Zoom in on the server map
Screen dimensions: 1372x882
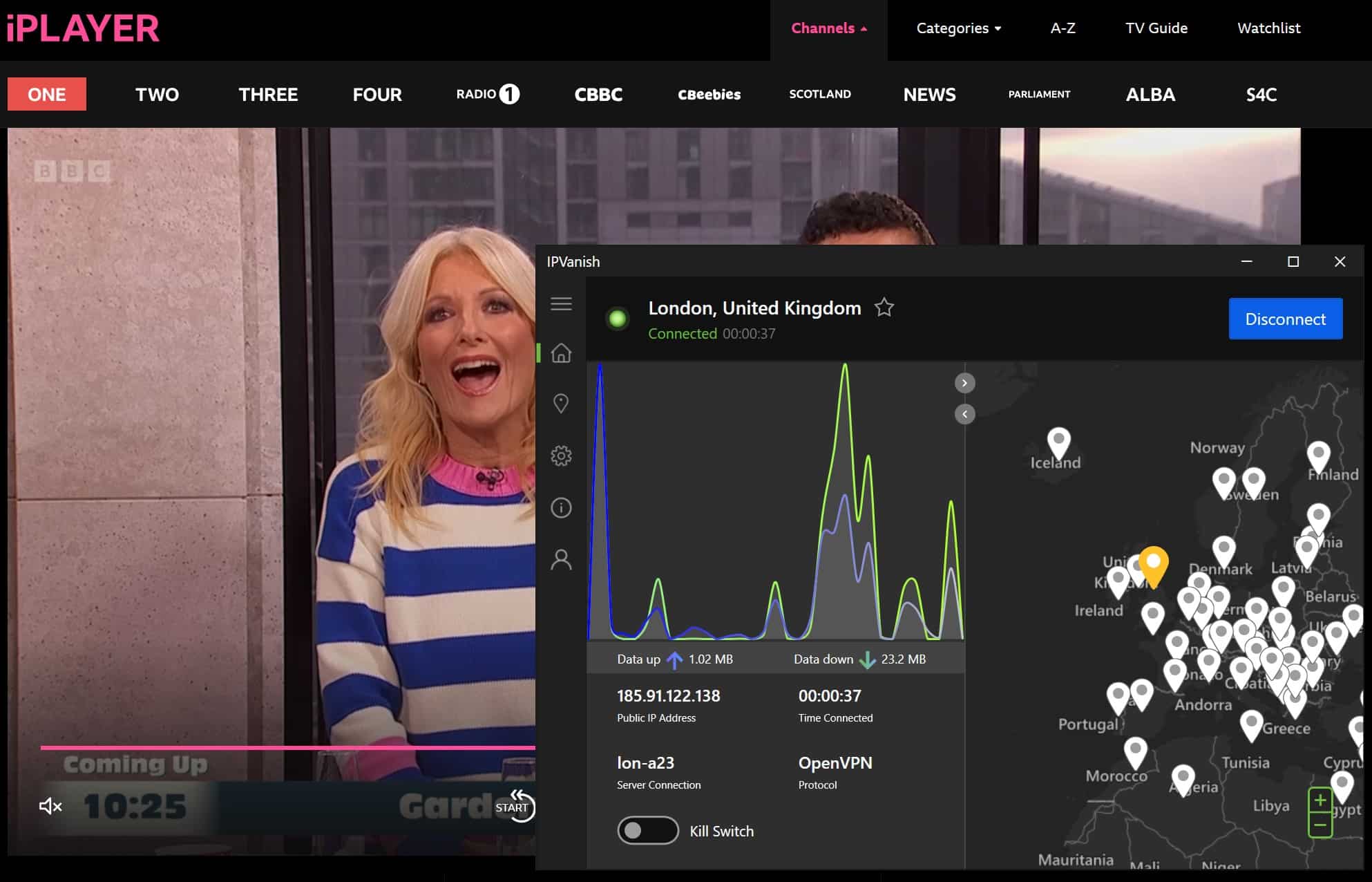[1320, 800]
